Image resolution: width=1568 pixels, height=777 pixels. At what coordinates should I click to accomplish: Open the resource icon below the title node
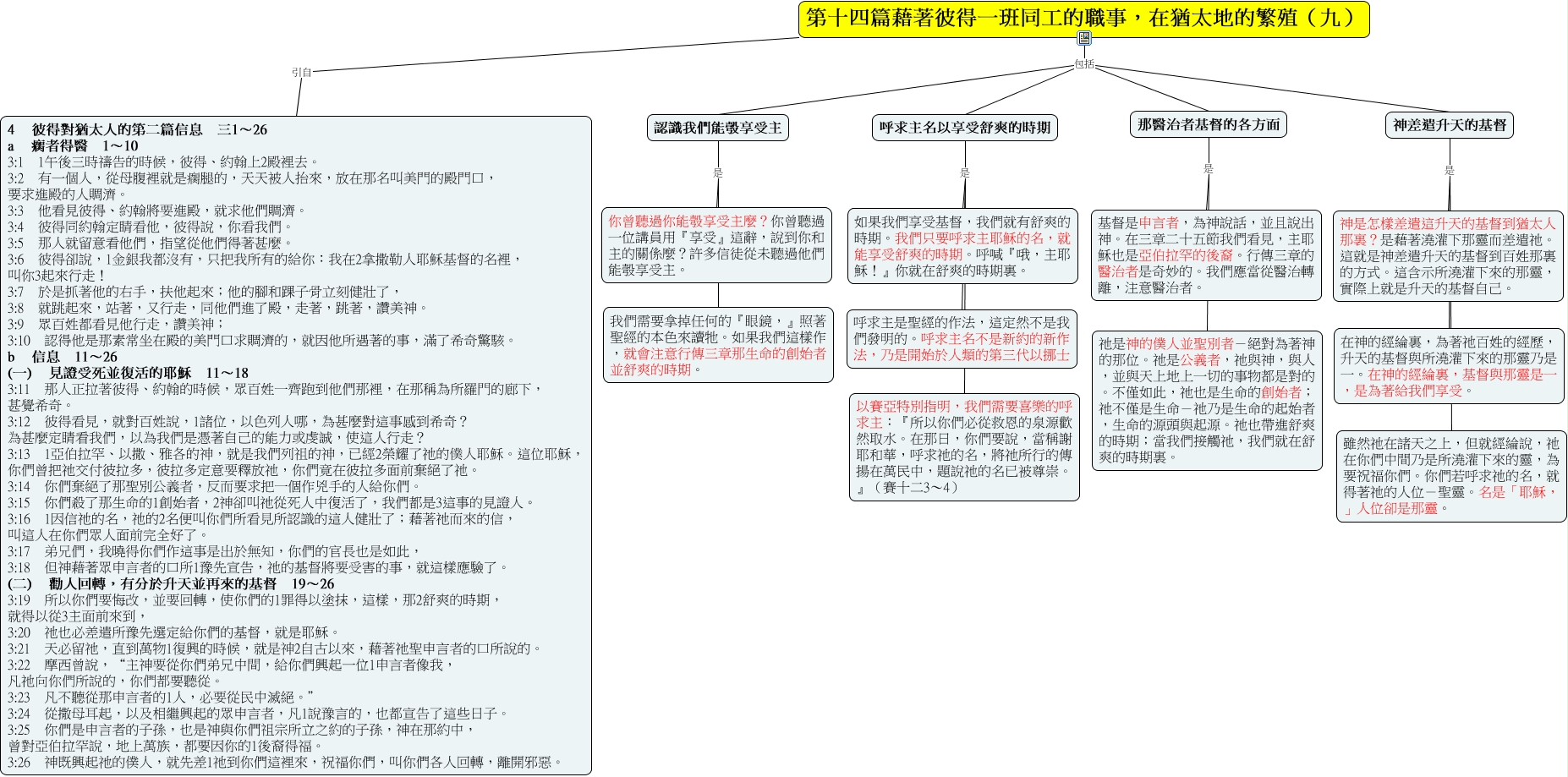pyautogui.click(x=1084, y=38)
